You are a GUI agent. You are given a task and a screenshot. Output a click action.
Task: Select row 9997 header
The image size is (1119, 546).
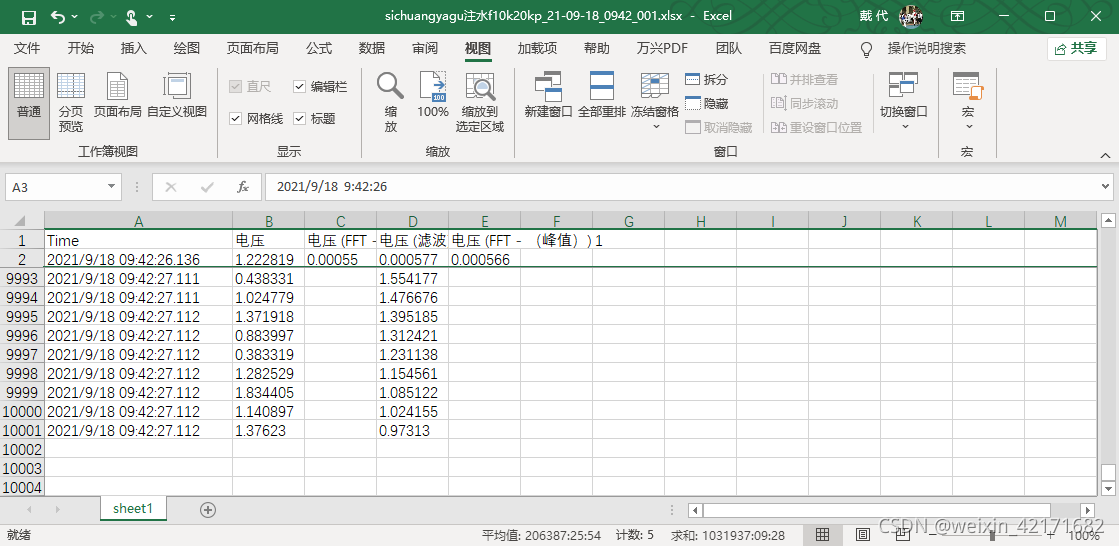pos(21,354)
